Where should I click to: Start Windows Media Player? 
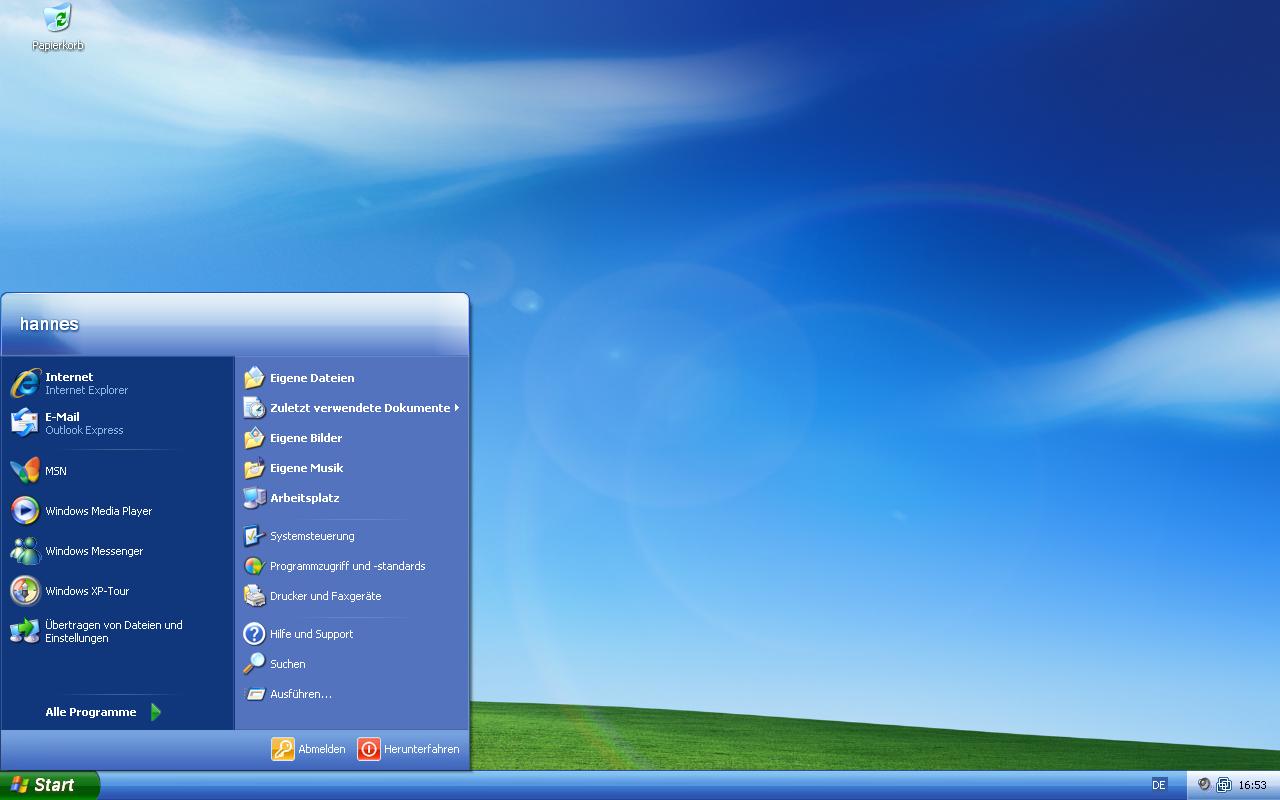[x=98, y=511]
